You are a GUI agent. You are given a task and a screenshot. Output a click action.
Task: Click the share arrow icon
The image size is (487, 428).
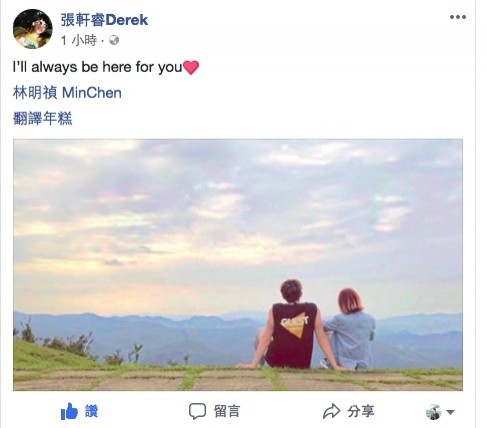pos(331,411)
